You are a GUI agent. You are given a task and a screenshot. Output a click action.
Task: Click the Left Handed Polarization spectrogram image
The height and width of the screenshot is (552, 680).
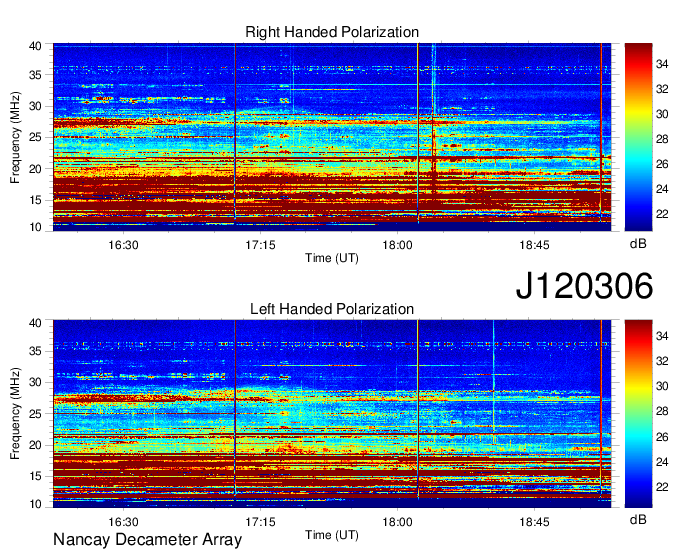coord(332,414)
